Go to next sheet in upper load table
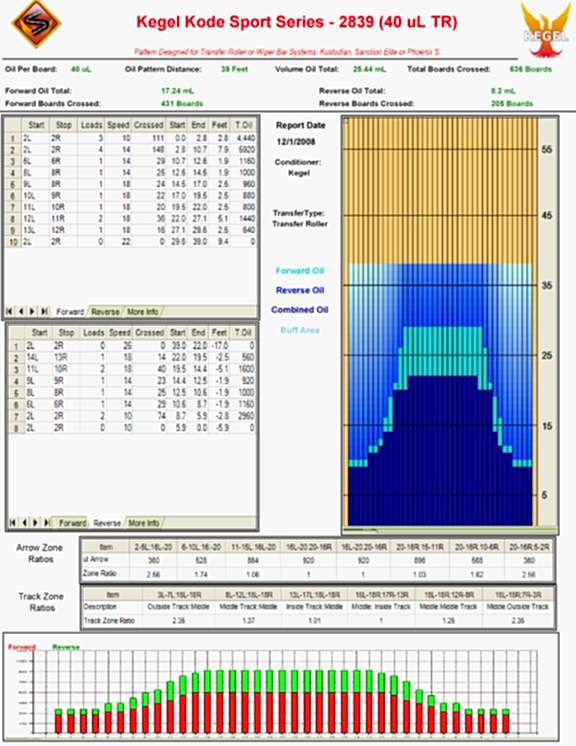 (32, 311)
